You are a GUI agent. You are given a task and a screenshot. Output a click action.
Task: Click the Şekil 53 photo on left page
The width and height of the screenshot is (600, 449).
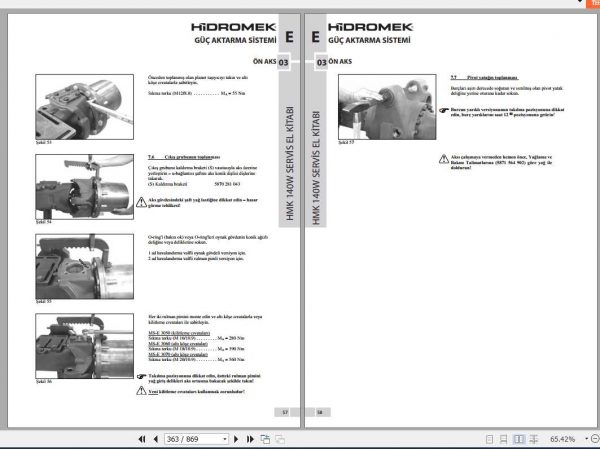coord(85,107)
